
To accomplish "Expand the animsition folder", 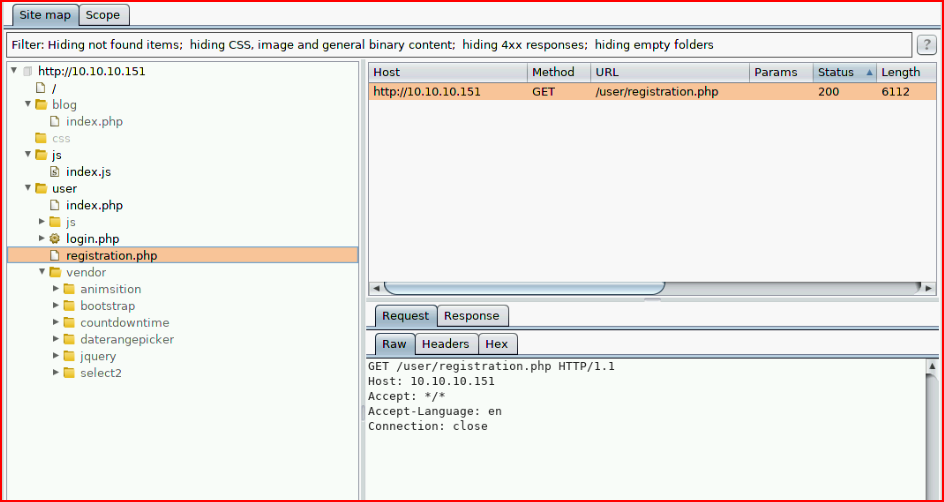I will [56, 289].
